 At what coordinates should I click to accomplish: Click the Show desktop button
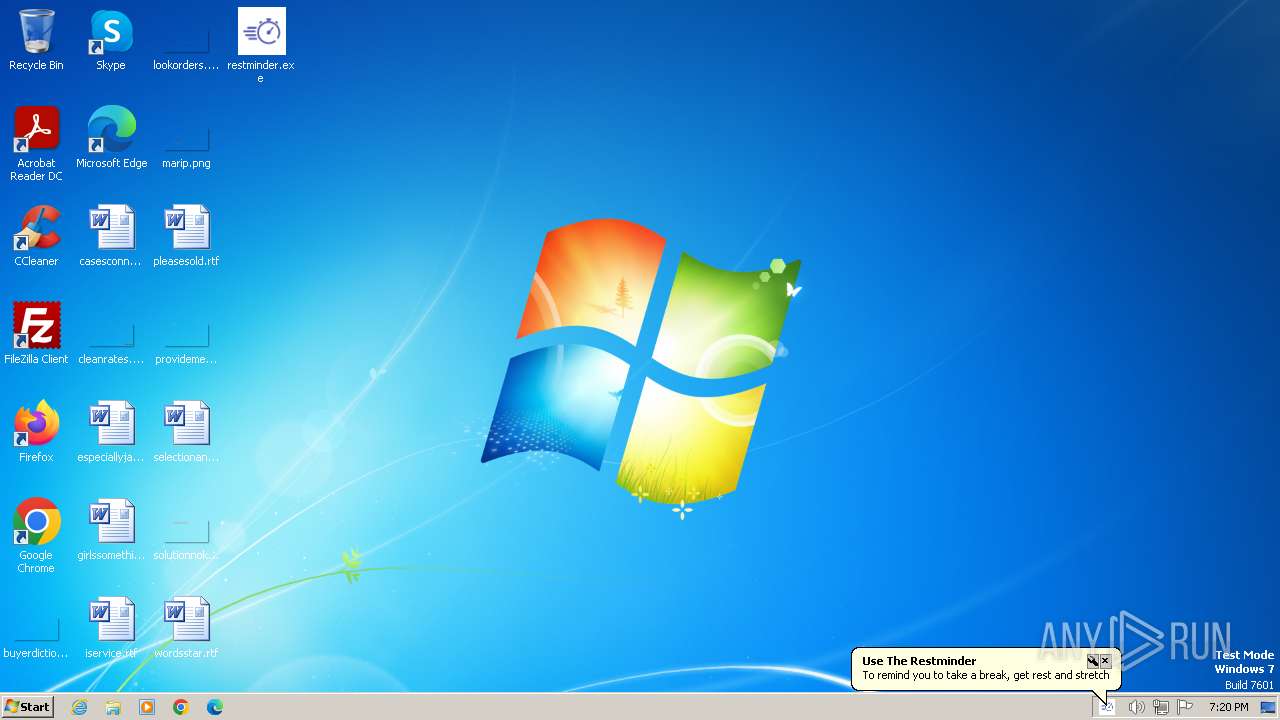pos(1268,707)
